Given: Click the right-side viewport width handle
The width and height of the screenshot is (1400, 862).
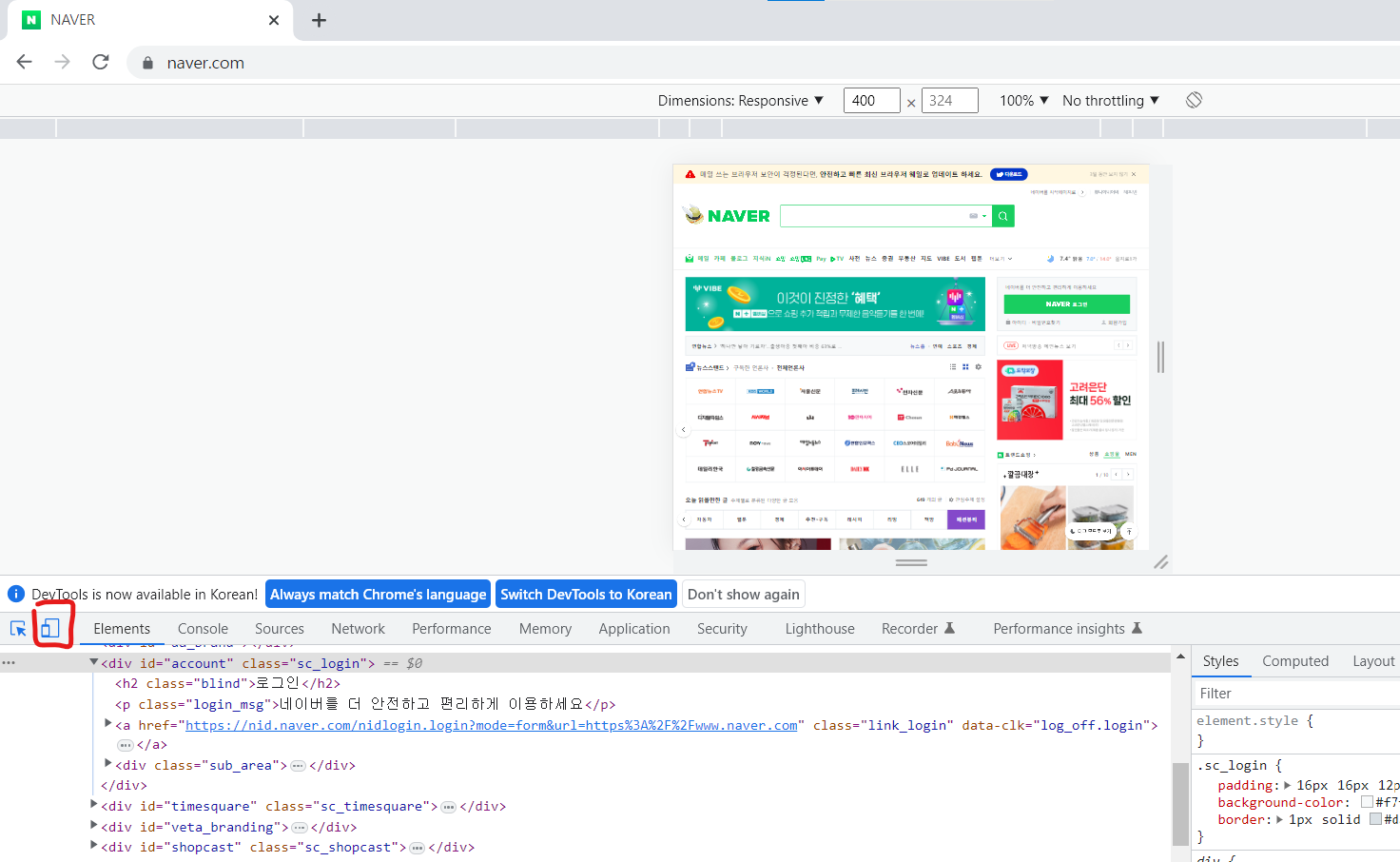Looking at the screenshot, I should (1160, 357).
